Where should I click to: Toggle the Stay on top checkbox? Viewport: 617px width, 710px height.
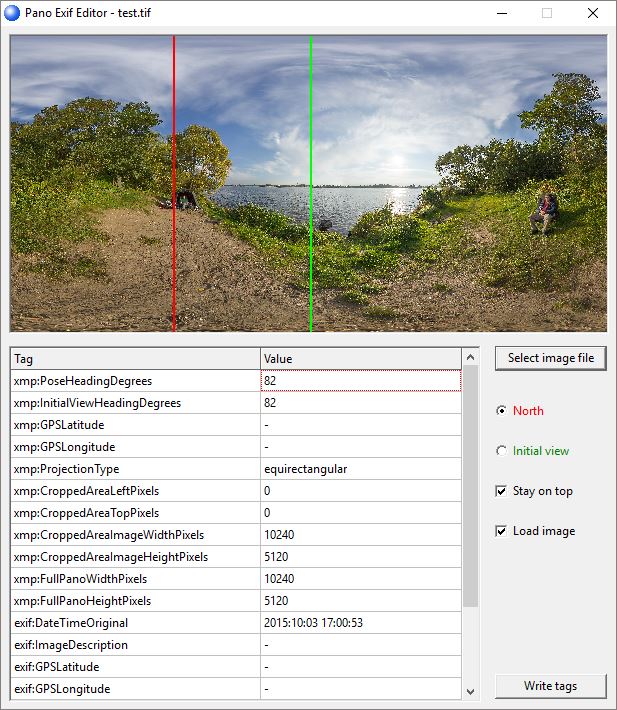(x=502, y=491)
